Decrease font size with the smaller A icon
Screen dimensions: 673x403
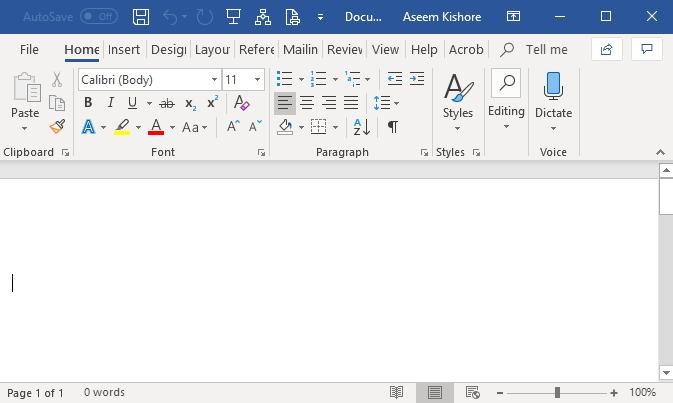[255, 127]
